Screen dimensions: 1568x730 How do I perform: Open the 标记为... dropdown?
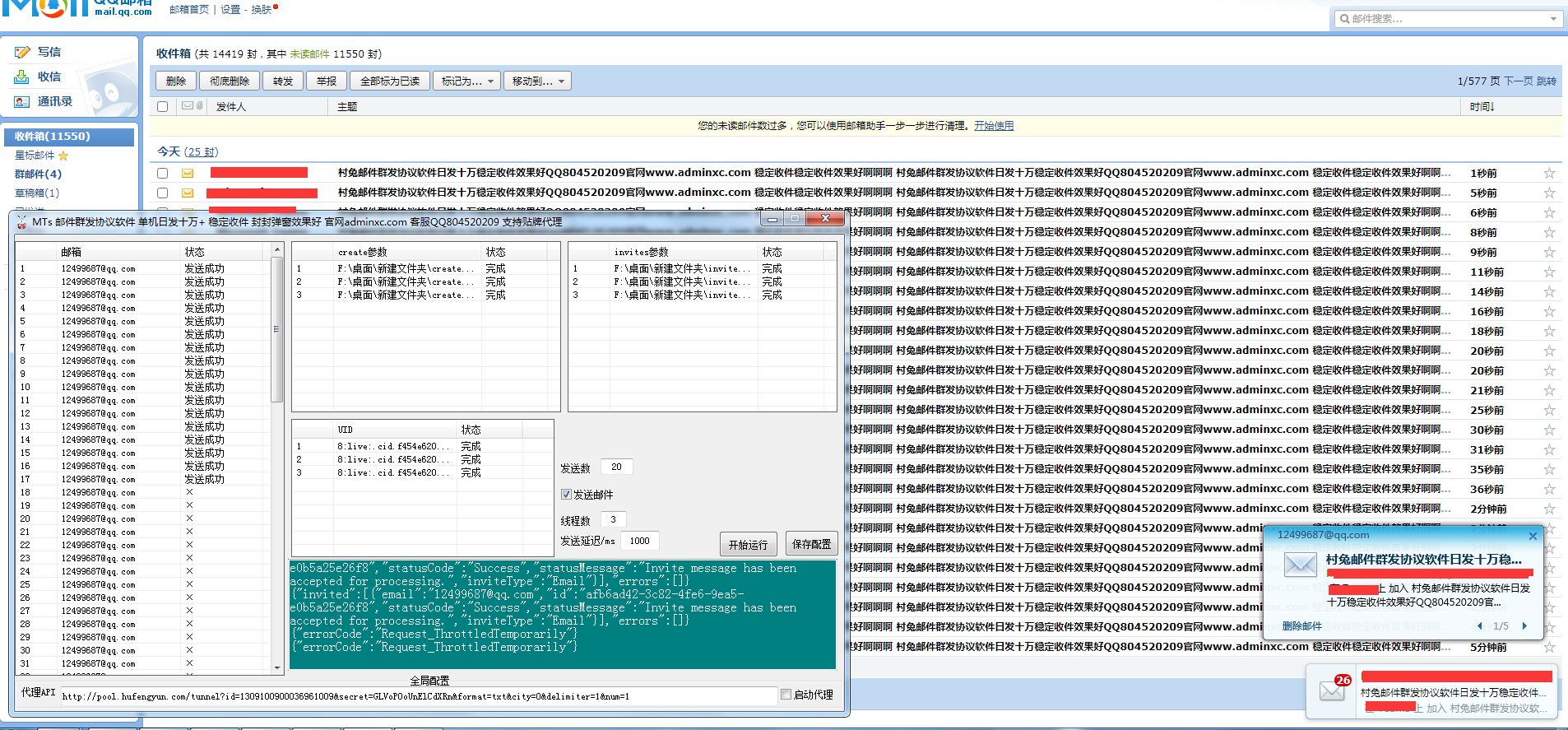[x=466, y=81]
